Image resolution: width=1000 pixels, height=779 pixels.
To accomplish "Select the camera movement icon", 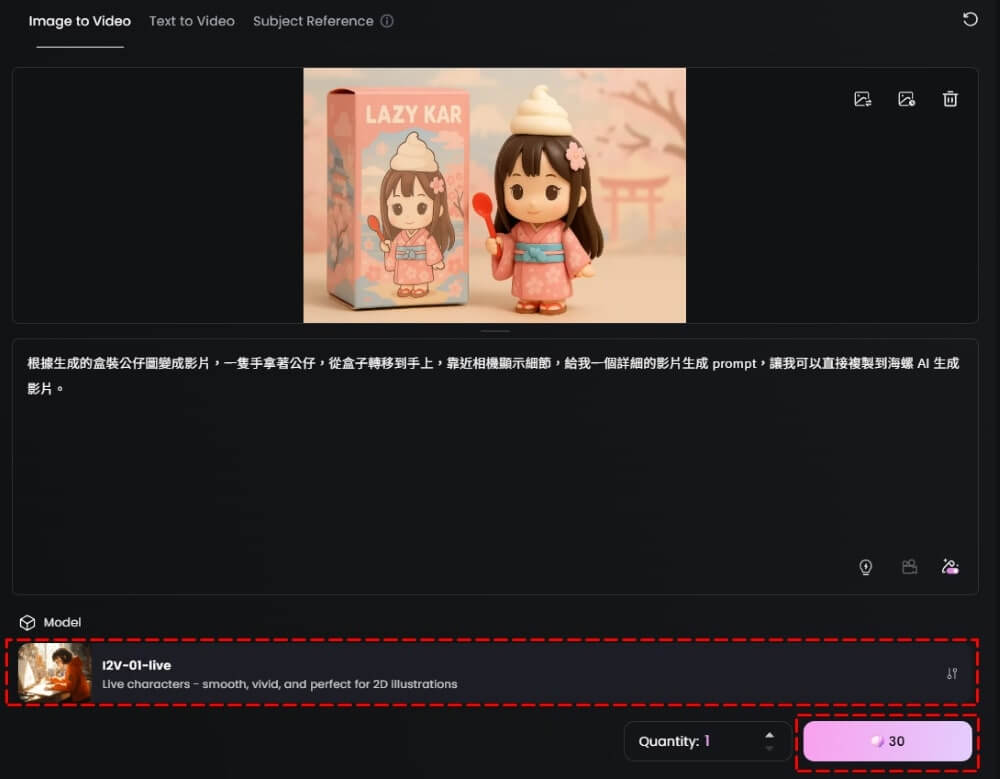I will [x=909, y=567].
